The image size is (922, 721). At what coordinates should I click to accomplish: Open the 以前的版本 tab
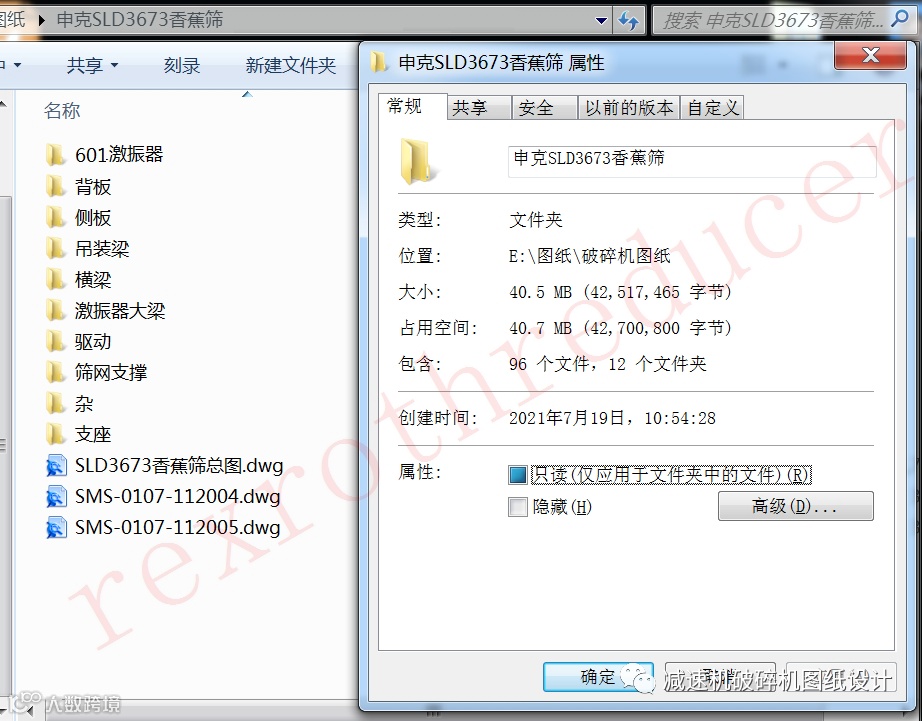(x=629, y=108)
